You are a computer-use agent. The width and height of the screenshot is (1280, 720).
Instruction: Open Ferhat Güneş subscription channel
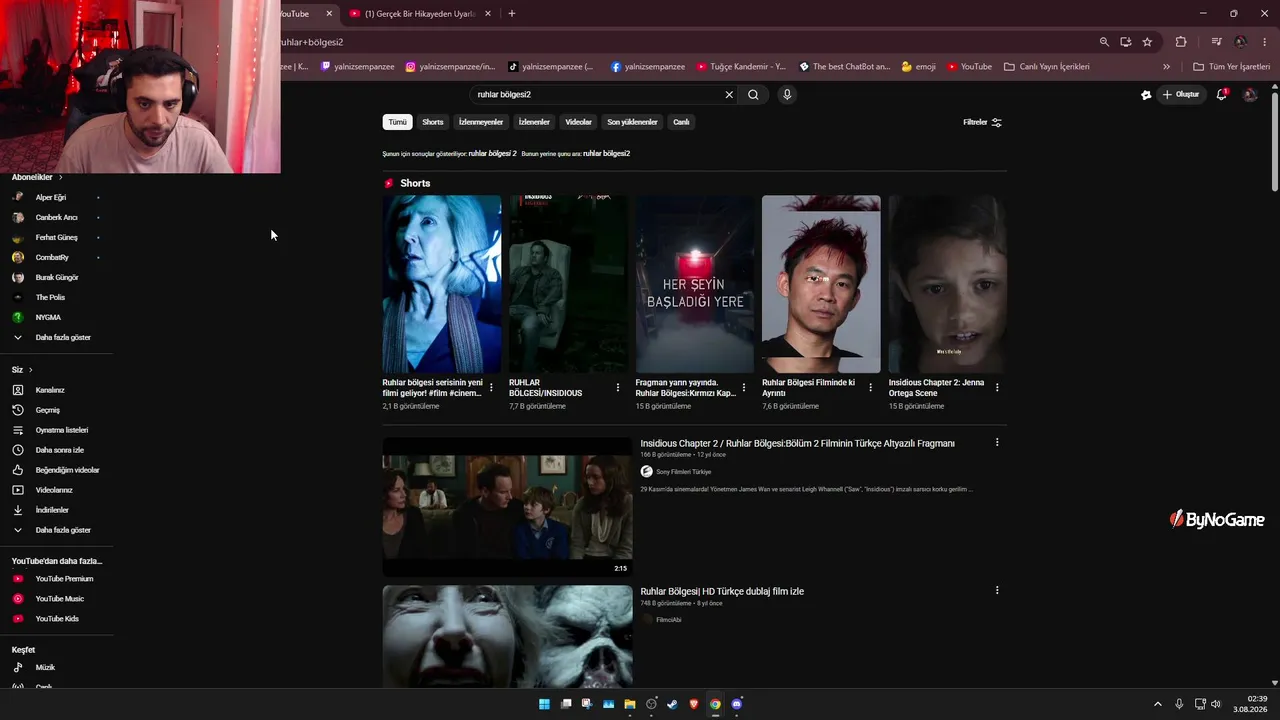(x=57, y=237)
